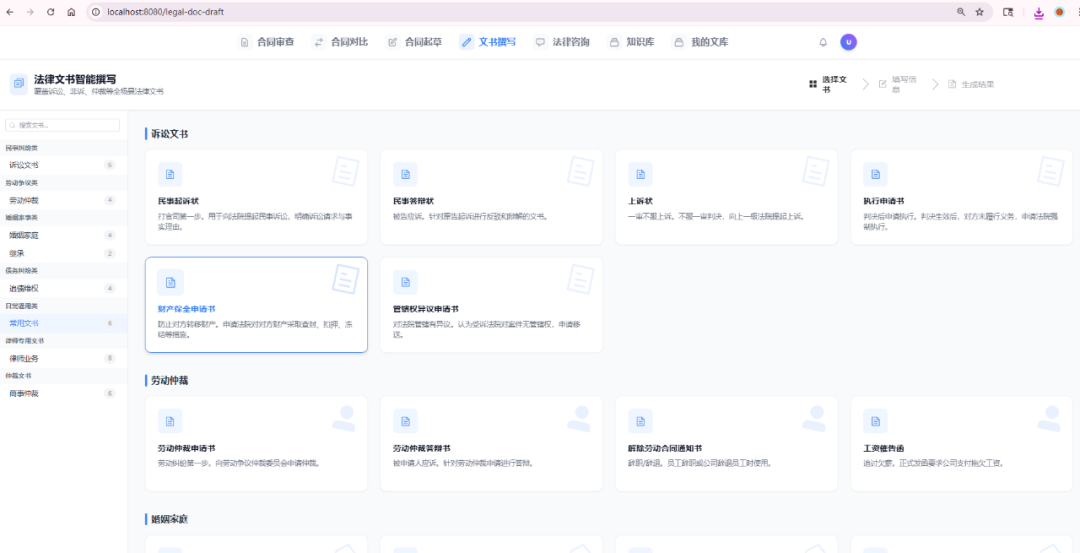Screen dimensions: 1080x553
Task: Go to the 我的文库 tab
Action: click(x=701, y=42)
